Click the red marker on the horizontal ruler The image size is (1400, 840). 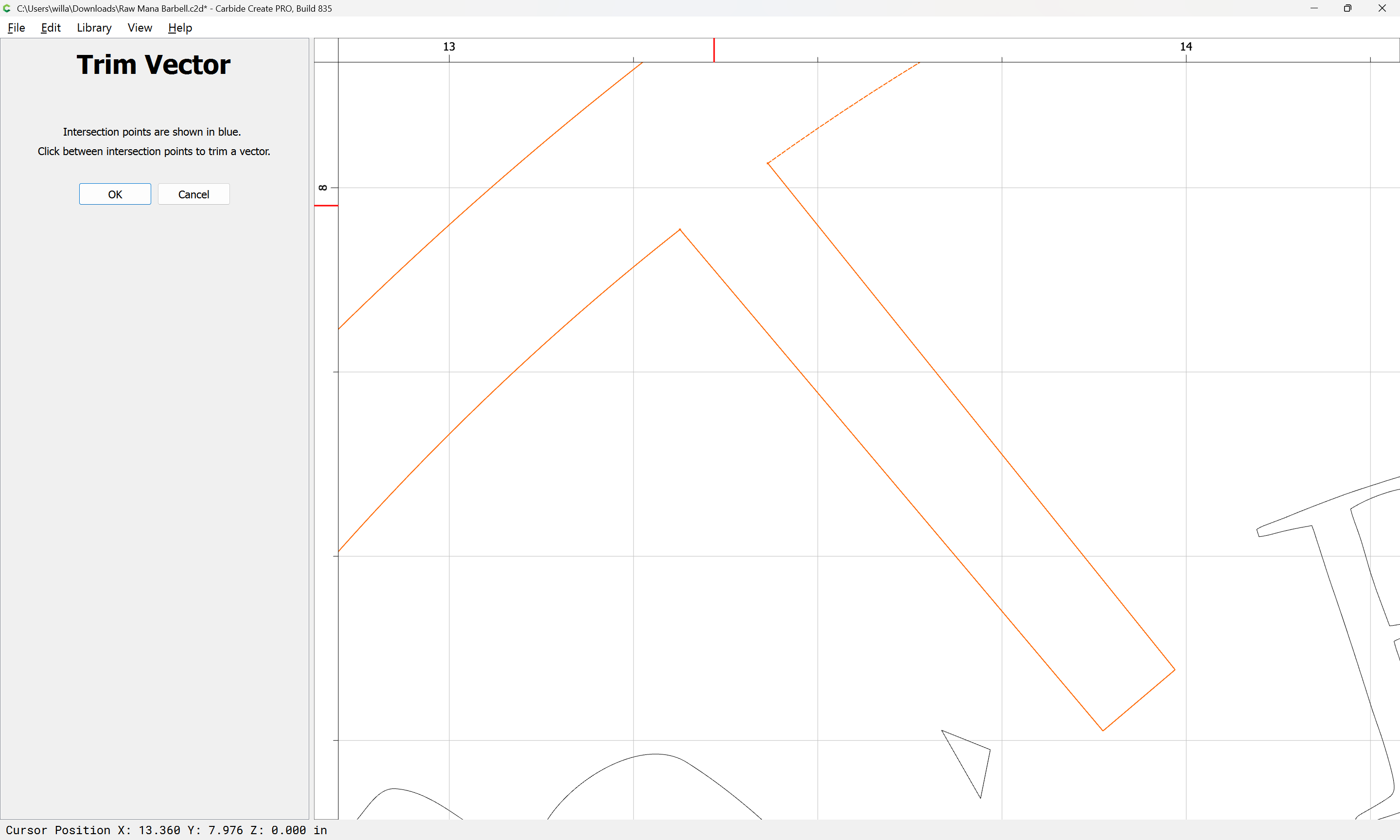coord(714,50)
